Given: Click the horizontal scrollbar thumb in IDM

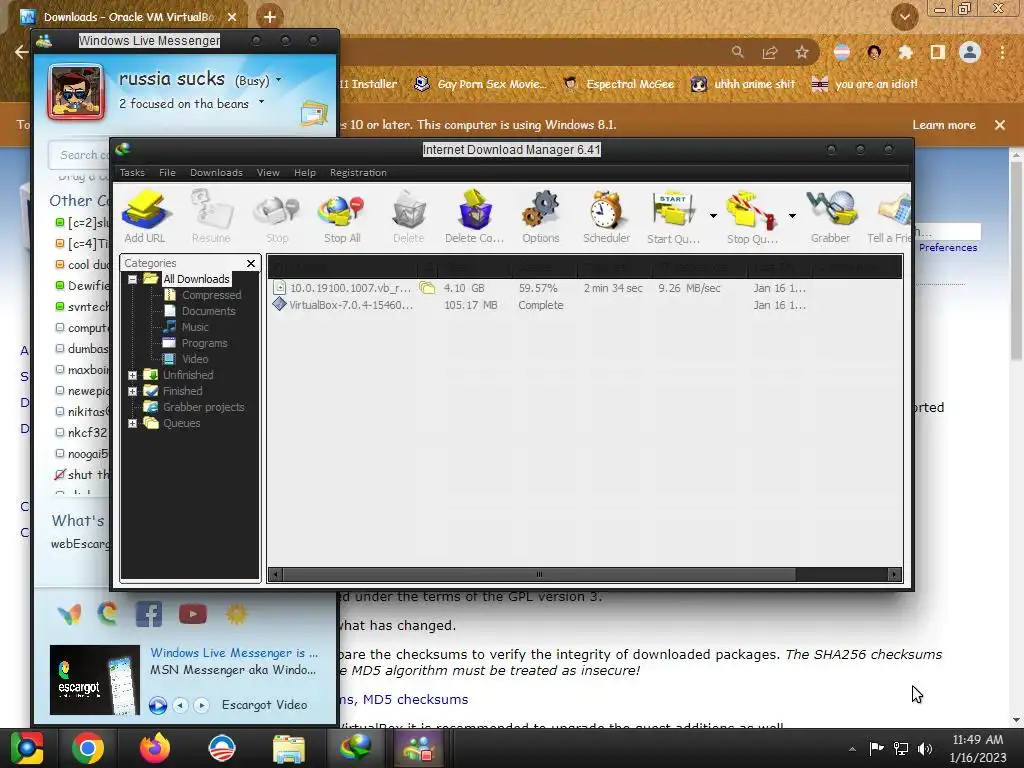Looking at the screenshot, I should [x=539, y=575].
